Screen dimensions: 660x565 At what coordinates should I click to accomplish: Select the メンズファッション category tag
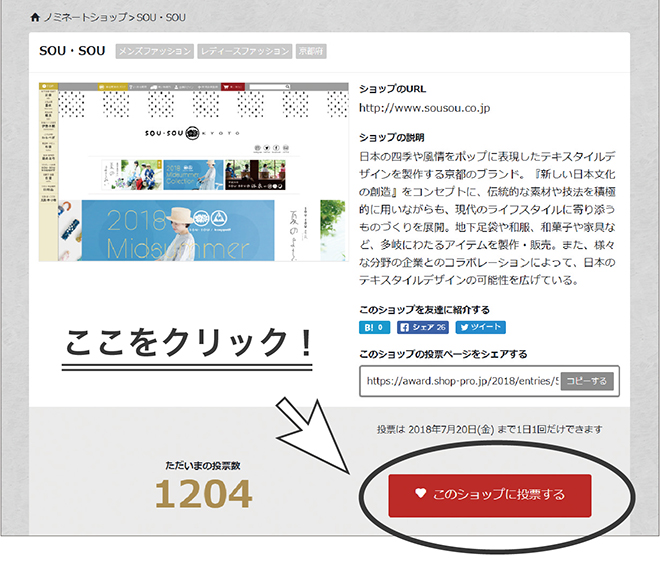154,51
